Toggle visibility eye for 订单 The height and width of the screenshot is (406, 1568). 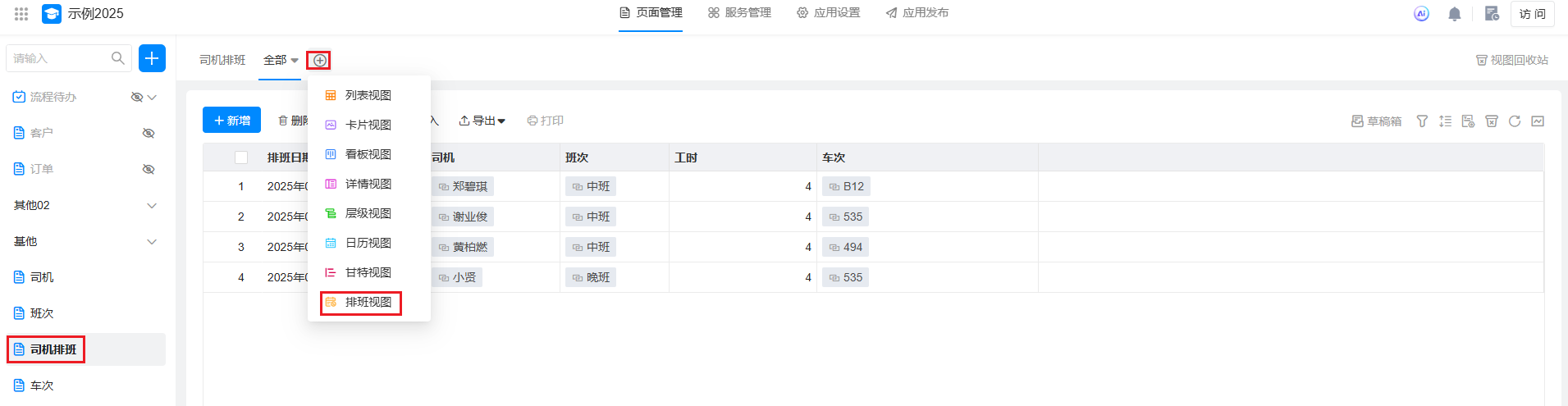pyautogui.click(x=149, y=169)
